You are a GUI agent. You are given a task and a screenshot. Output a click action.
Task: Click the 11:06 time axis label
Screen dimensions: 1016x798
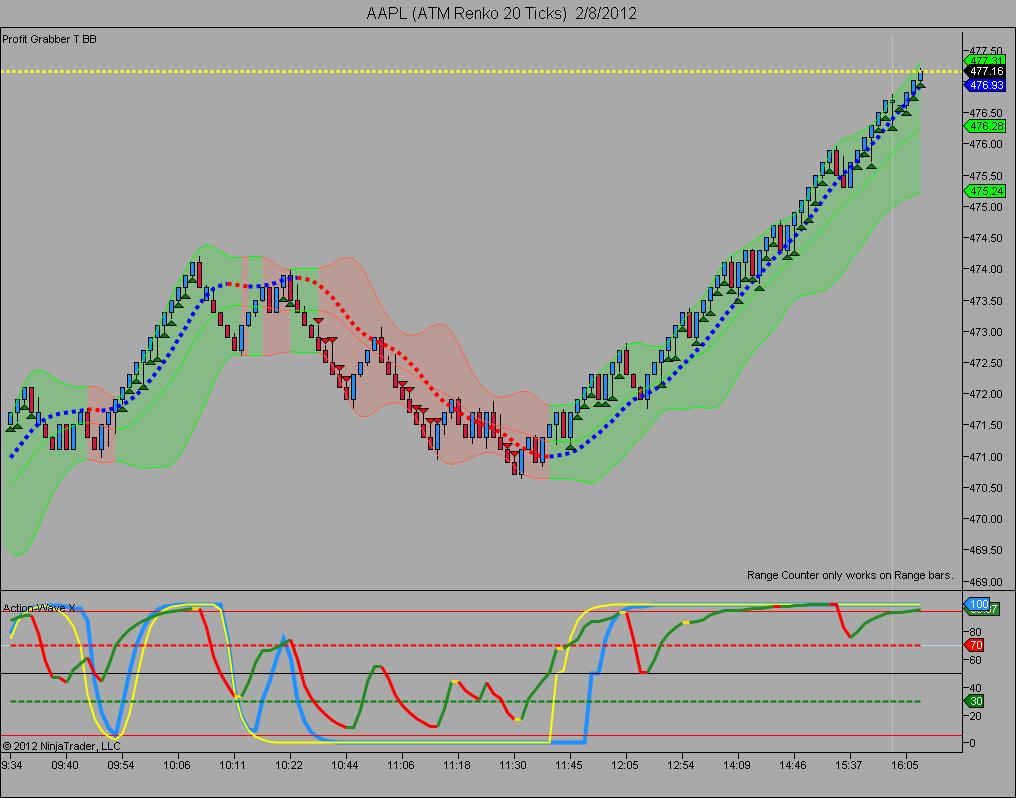point(400,766)
